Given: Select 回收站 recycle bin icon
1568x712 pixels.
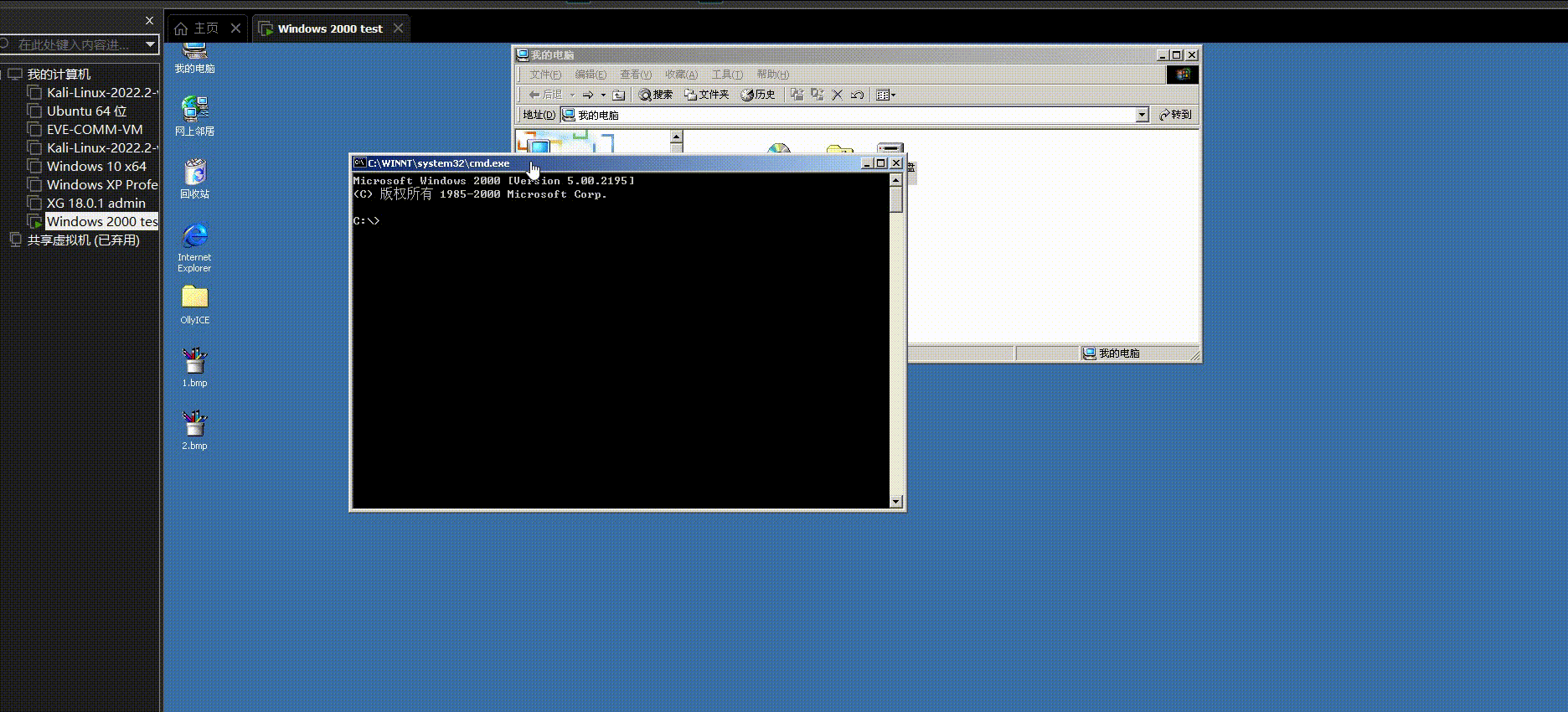Looking at the screenshot, I should point(194,178).
